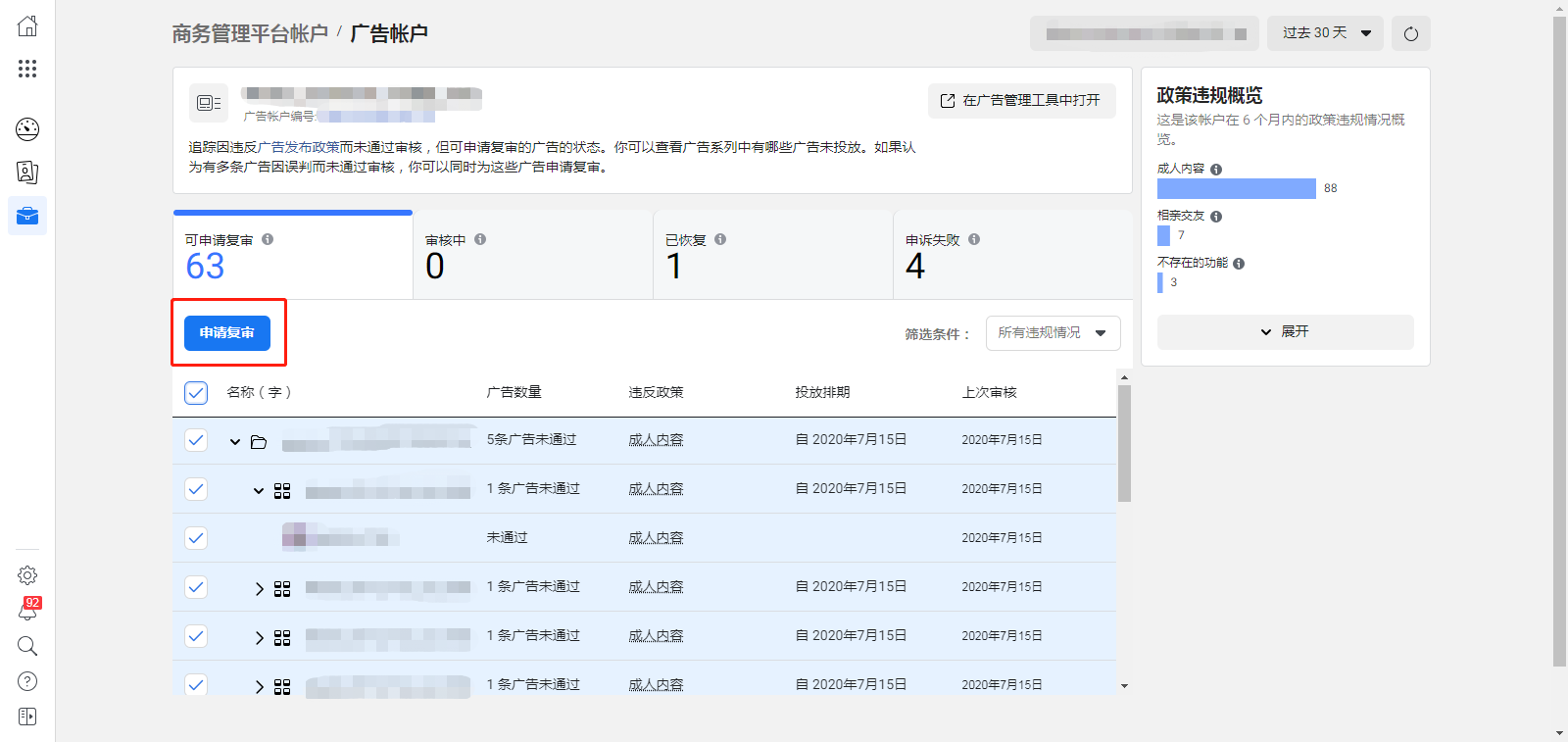Open notifications bell with 92 badge
The width and height of the screenshot is (1568, 742).
(27, 611)
